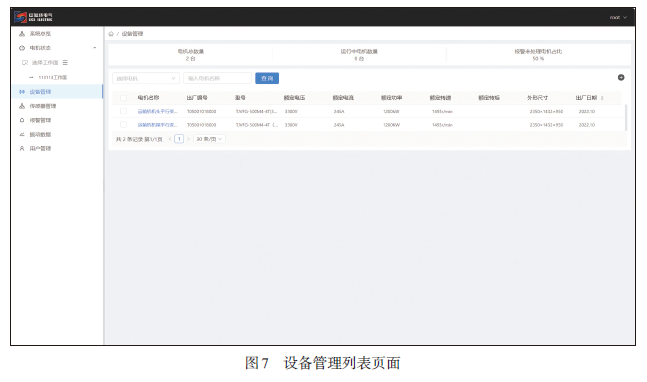
Task: Click the 出厂编号 column header
Action: pyautogui.click(x=197, y=98)
